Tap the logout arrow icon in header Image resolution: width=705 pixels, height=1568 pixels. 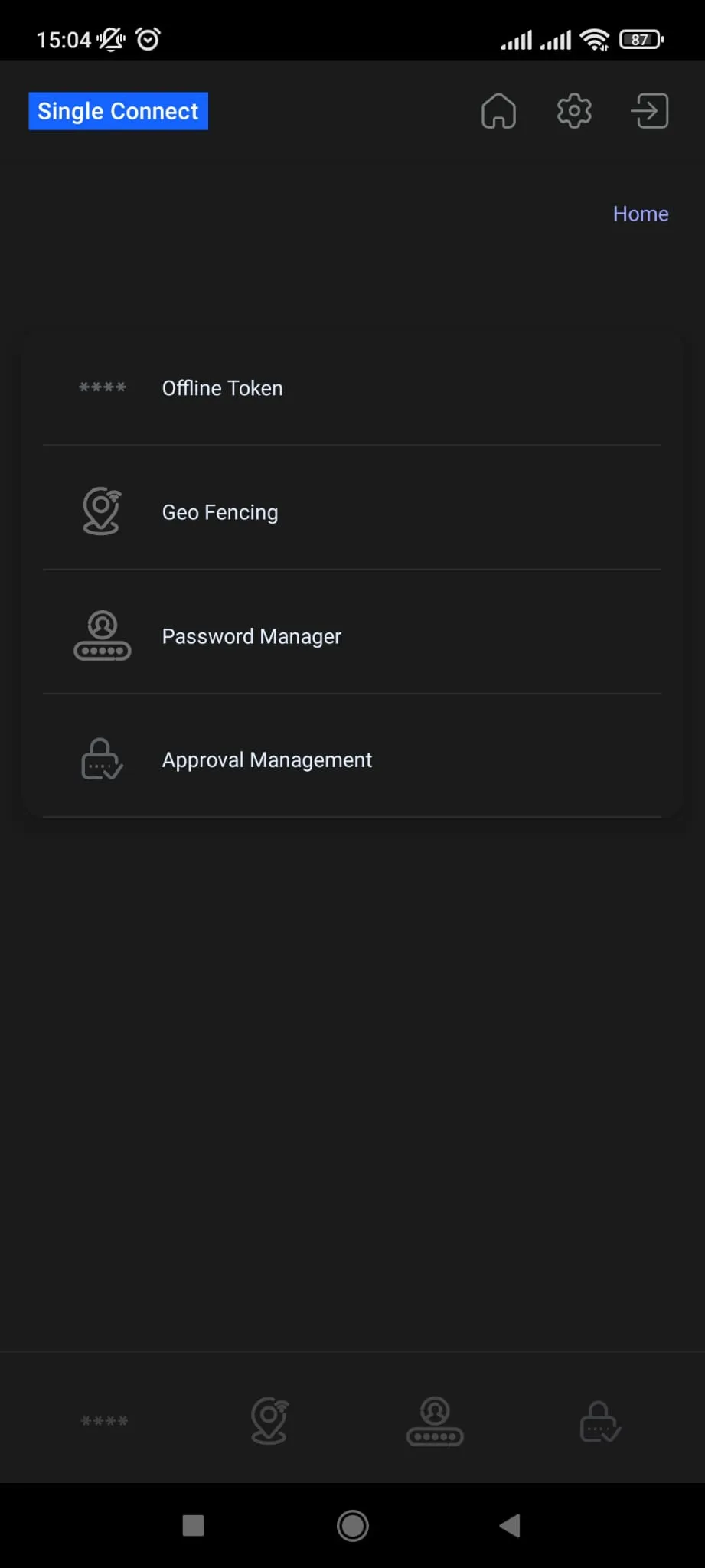pyautogui.click(x=650, y=111)
